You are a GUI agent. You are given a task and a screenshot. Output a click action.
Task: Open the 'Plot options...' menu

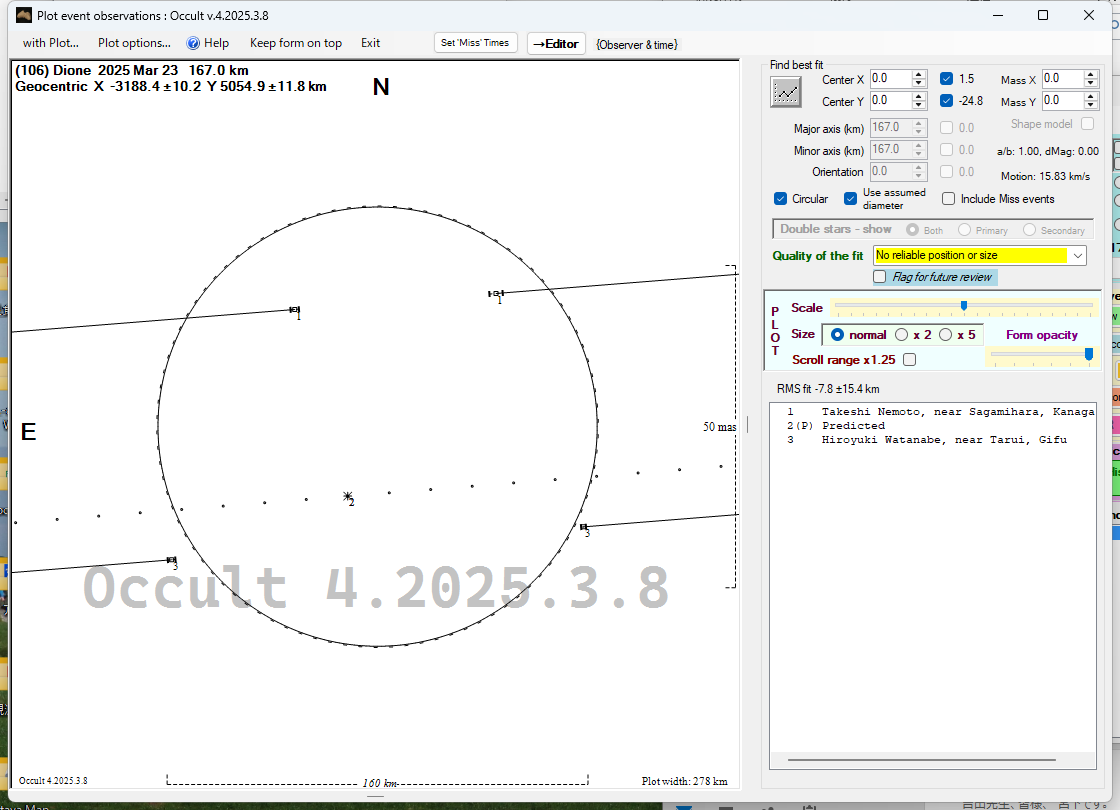[x=134, y=43]
